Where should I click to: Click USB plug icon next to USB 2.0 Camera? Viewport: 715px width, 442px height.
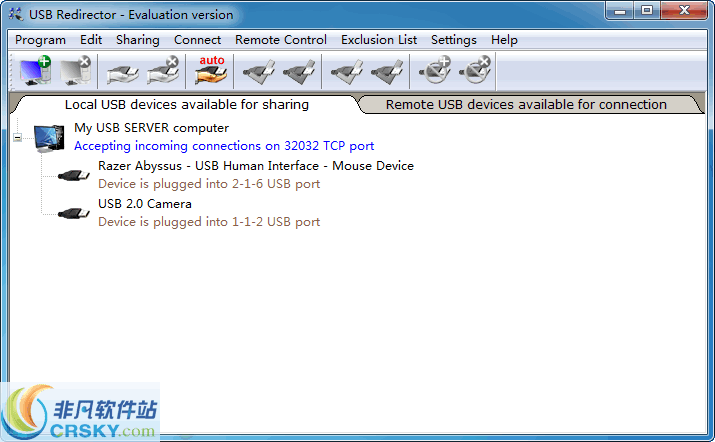click(x=74, y=213)
